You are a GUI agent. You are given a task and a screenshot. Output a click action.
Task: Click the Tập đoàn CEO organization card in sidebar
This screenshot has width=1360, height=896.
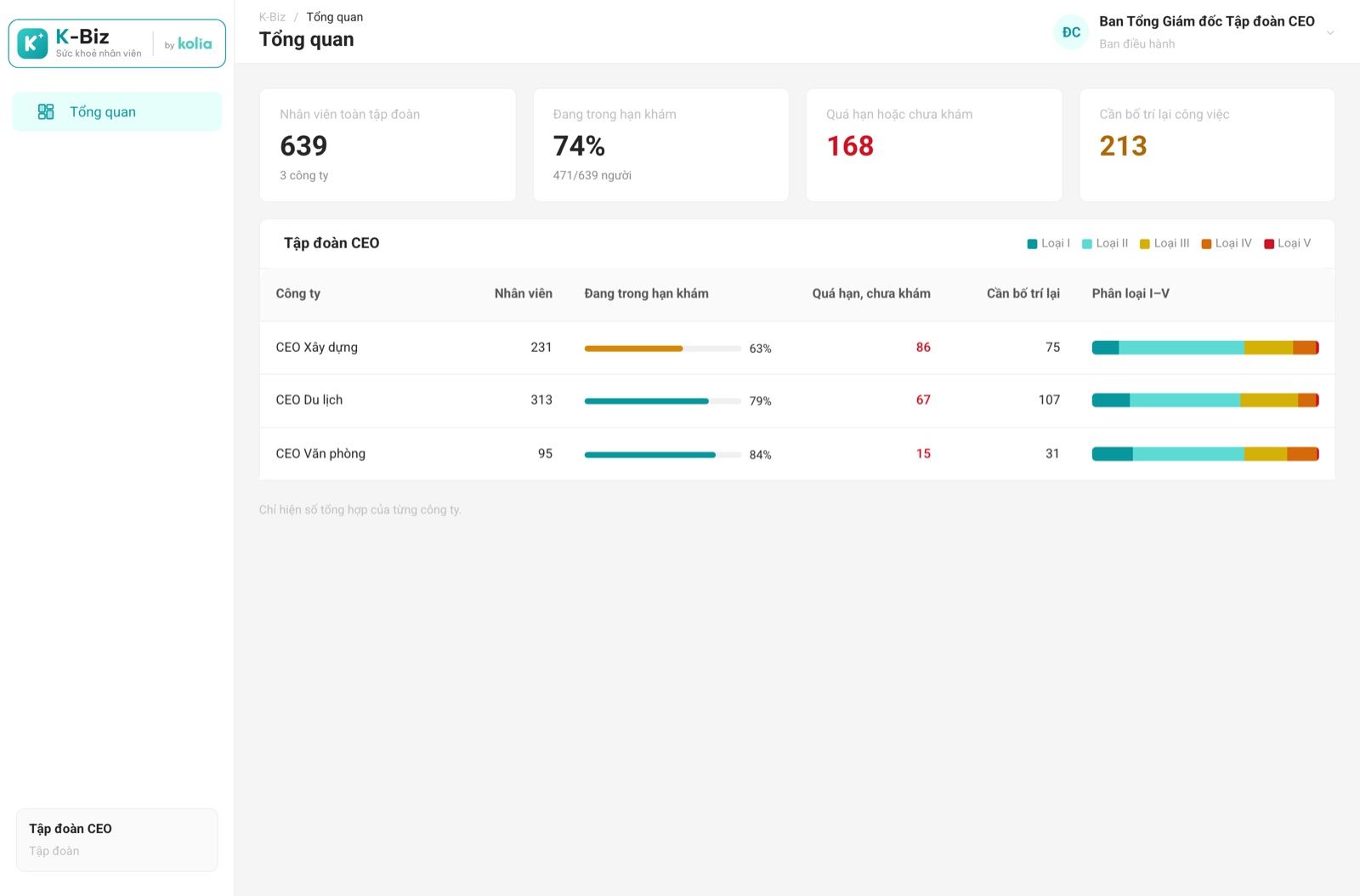tap(117, 840)
